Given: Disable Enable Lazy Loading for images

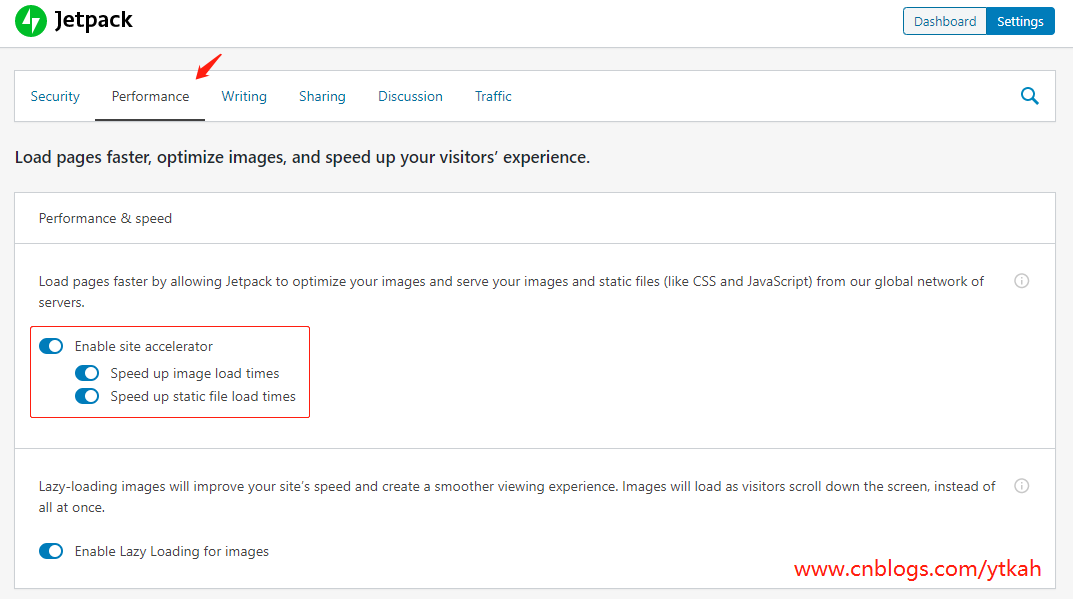Looking at the screenshot, I should tap(51, 551).
